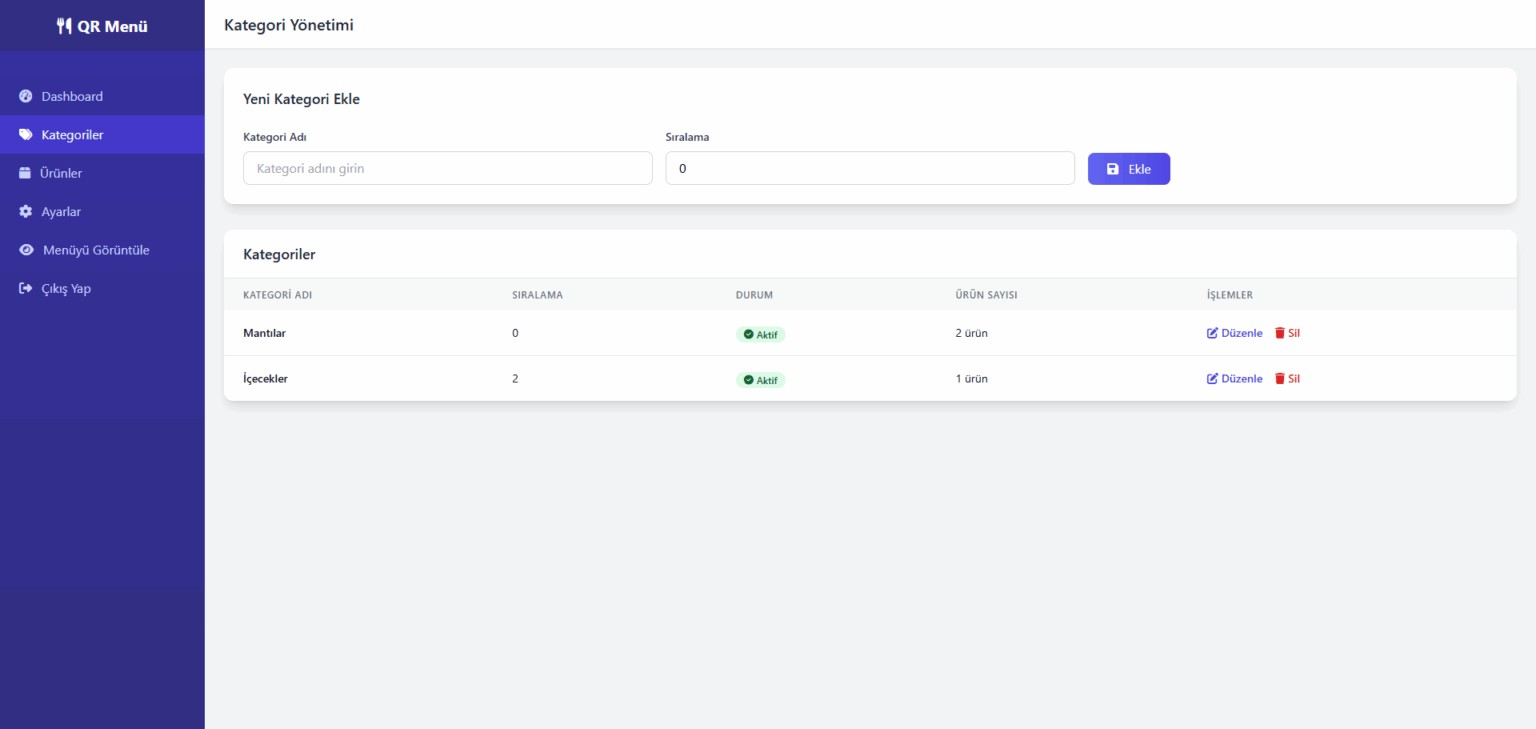1536x729 pixels.
Task: Open the Dashboard menu item
Action: (x=72, y=97)
